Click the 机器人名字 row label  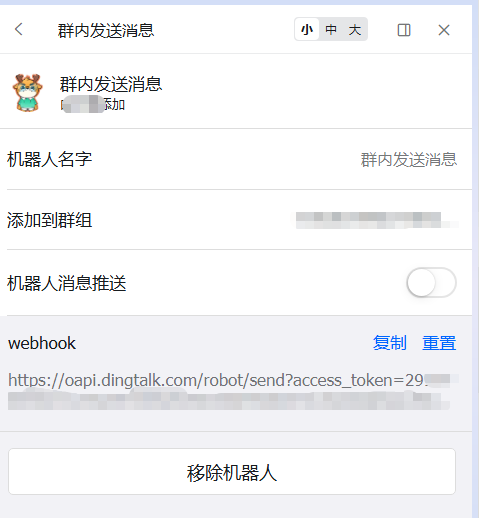(49, 159)
